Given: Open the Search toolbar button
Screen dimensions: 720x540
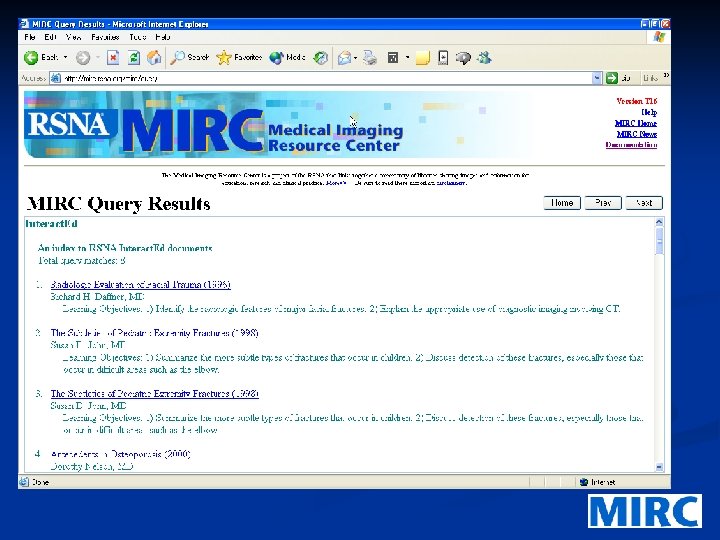Looking at the screenshot, I should pos(189,57).
